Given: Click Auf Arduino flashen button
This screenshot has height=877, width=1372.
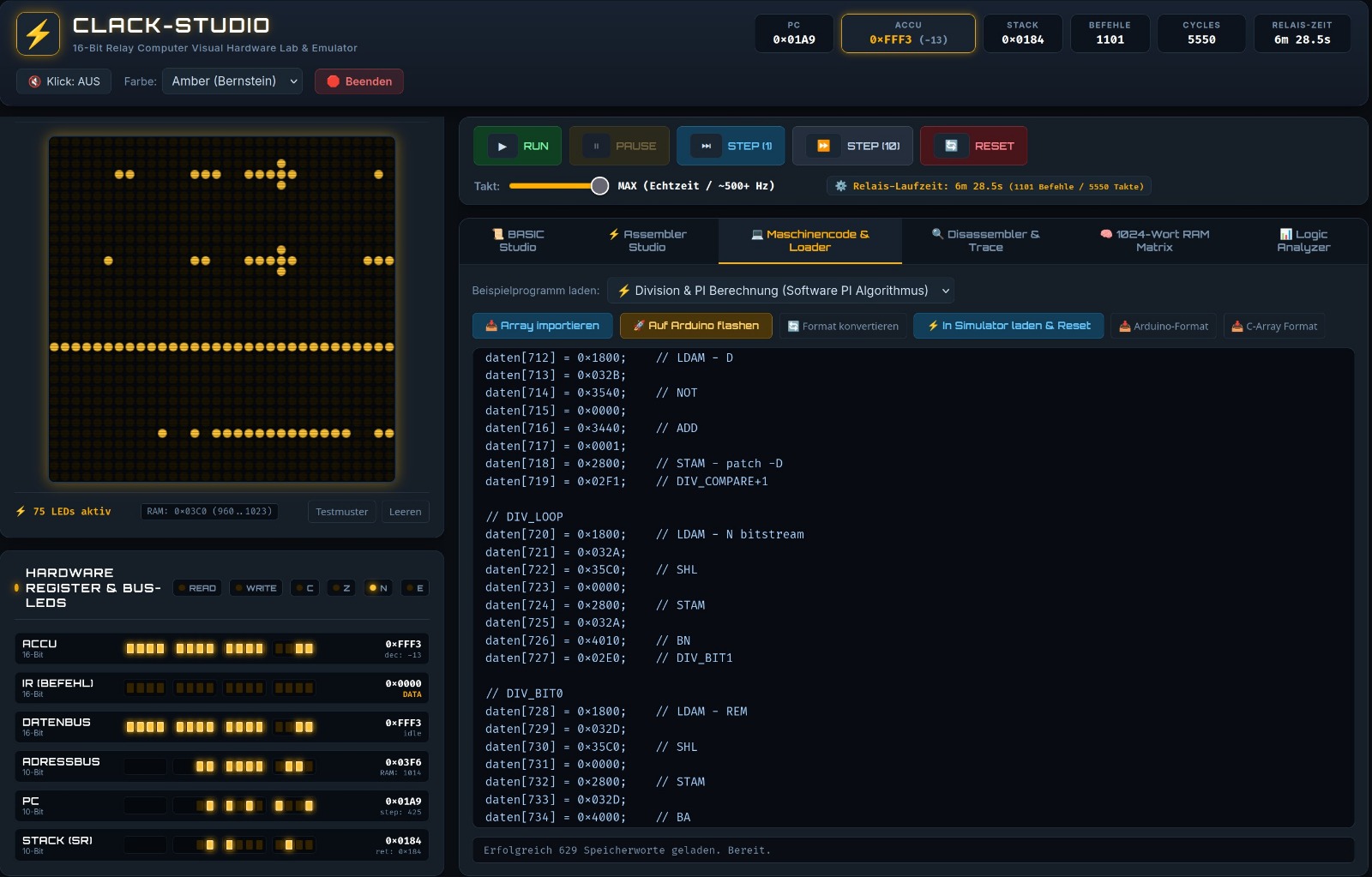Looking at the screenshot, I should click(695, 326).
